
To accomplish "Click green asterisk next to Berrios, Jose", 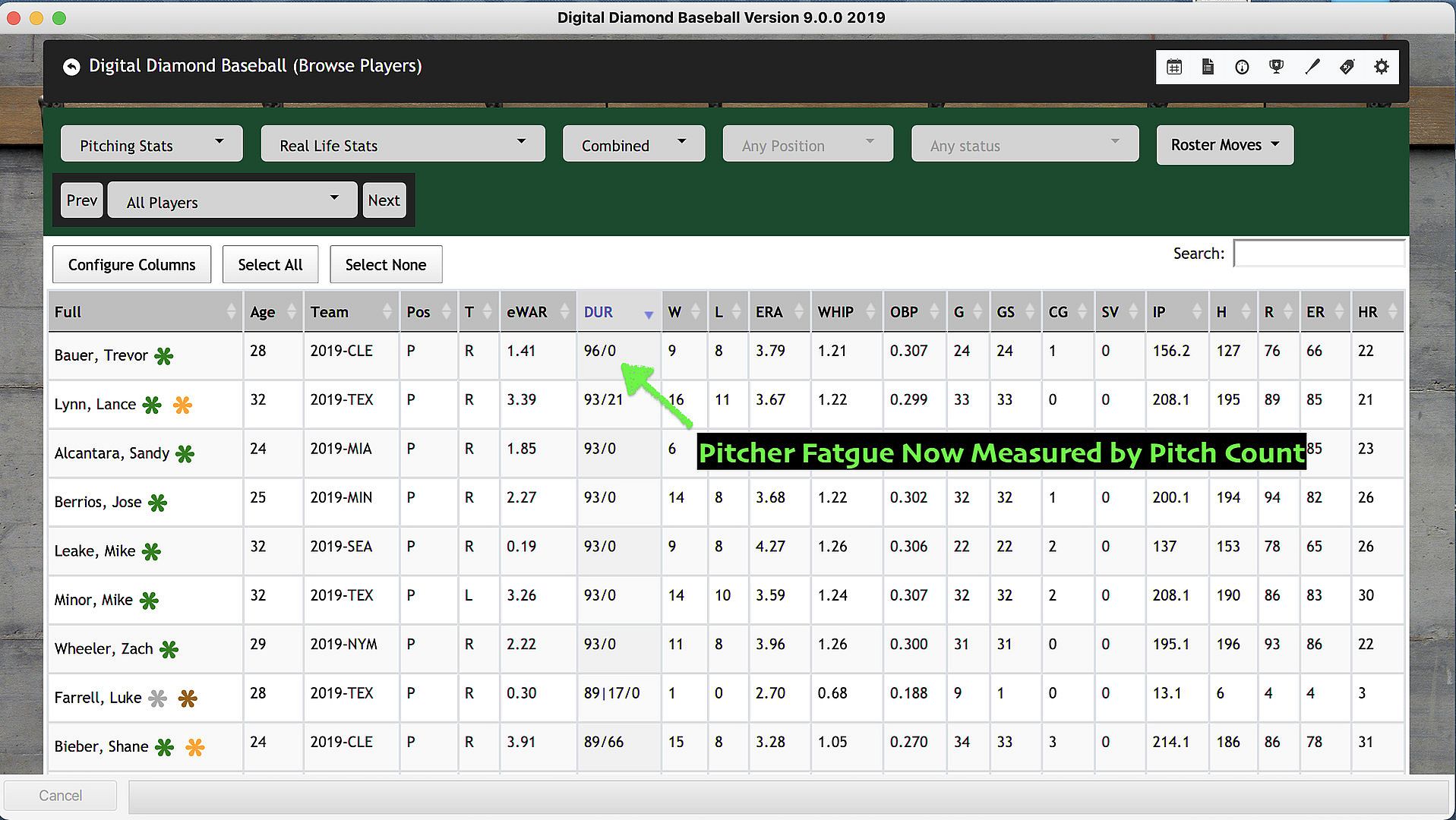I will [157, 503].
